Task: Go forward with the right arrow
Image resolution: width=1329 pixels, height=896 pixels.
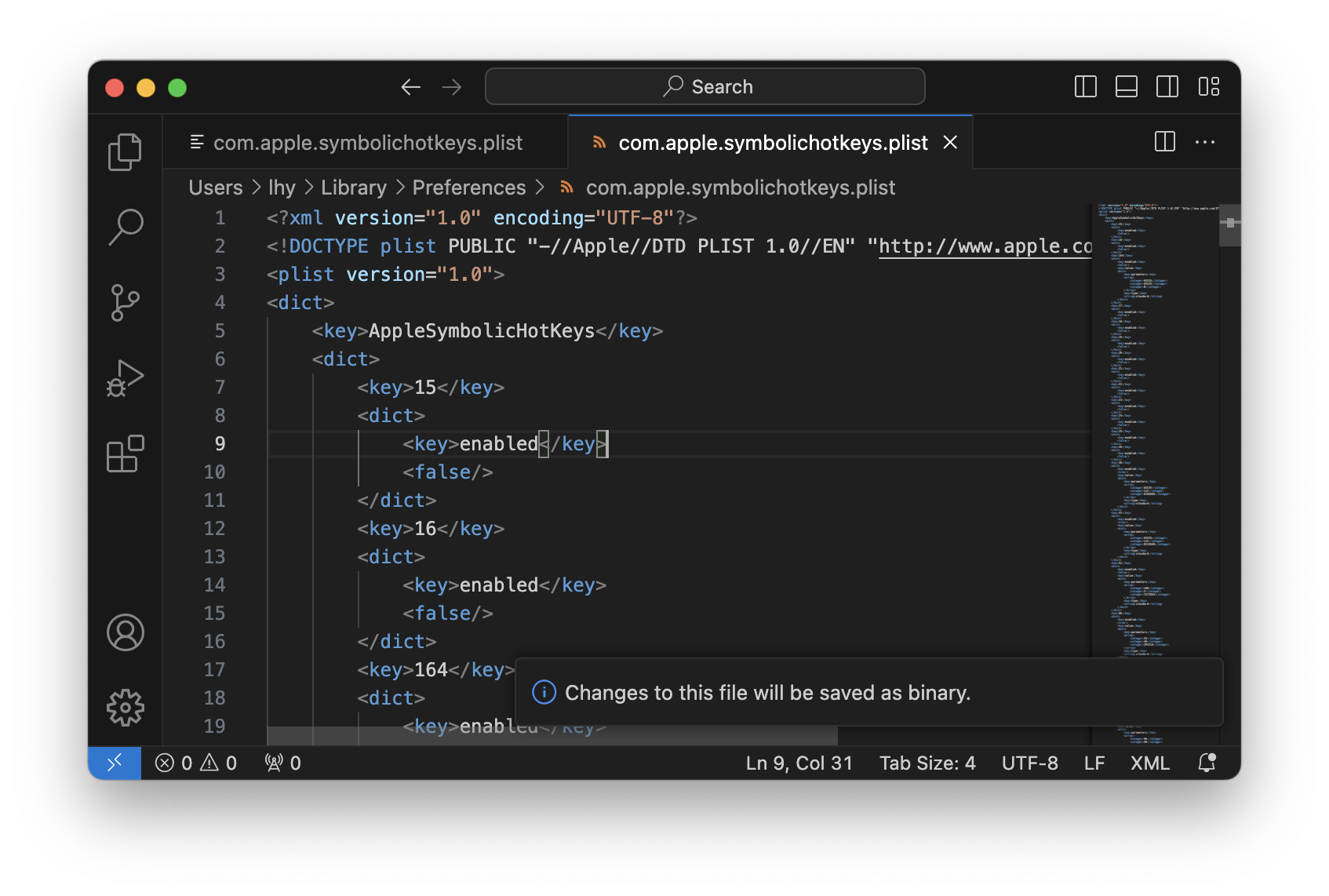Action: click(452, 87)
